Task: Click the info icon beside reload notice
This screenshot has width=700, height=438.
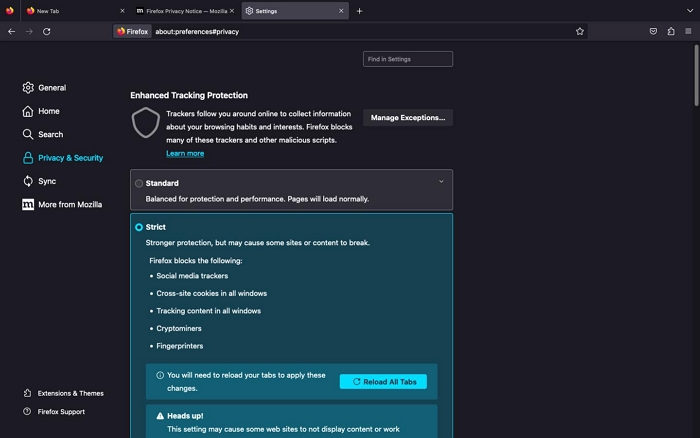Action: click(x=160, y=375)
